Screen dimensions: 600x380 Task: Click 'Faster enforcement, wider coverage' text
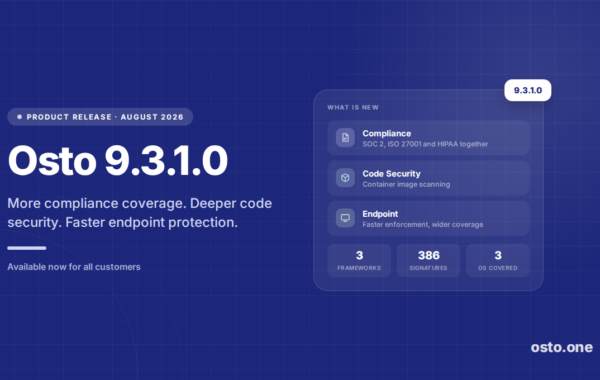pos(422,225)
